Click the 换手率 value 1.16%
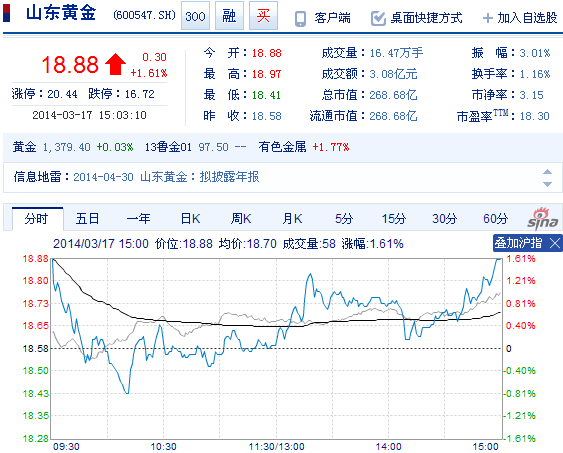Viewport: 563px width, 453px height. point(535,74)
